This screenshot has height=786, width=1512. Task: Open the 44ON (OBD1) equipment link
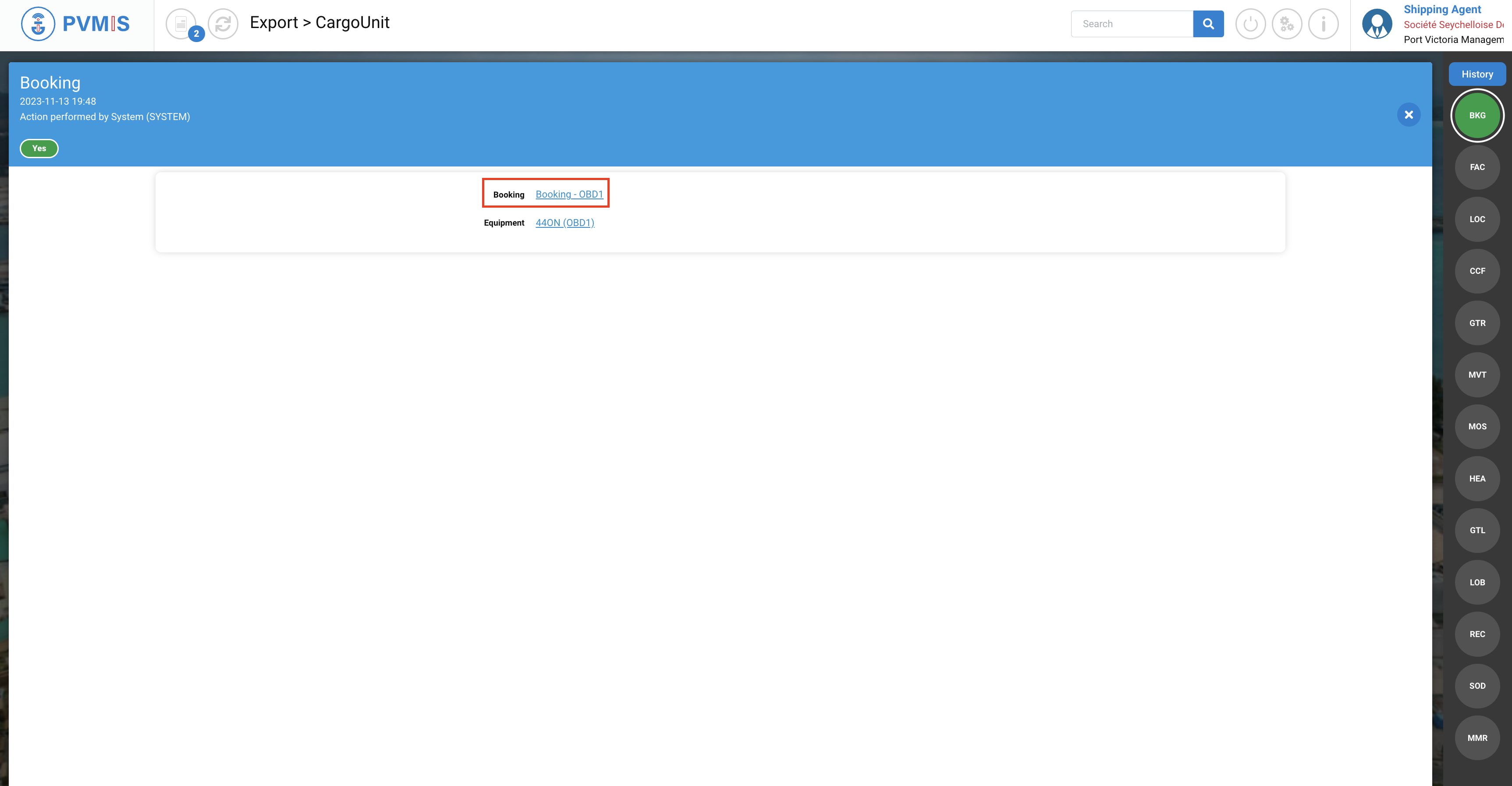tap(564, 223)
